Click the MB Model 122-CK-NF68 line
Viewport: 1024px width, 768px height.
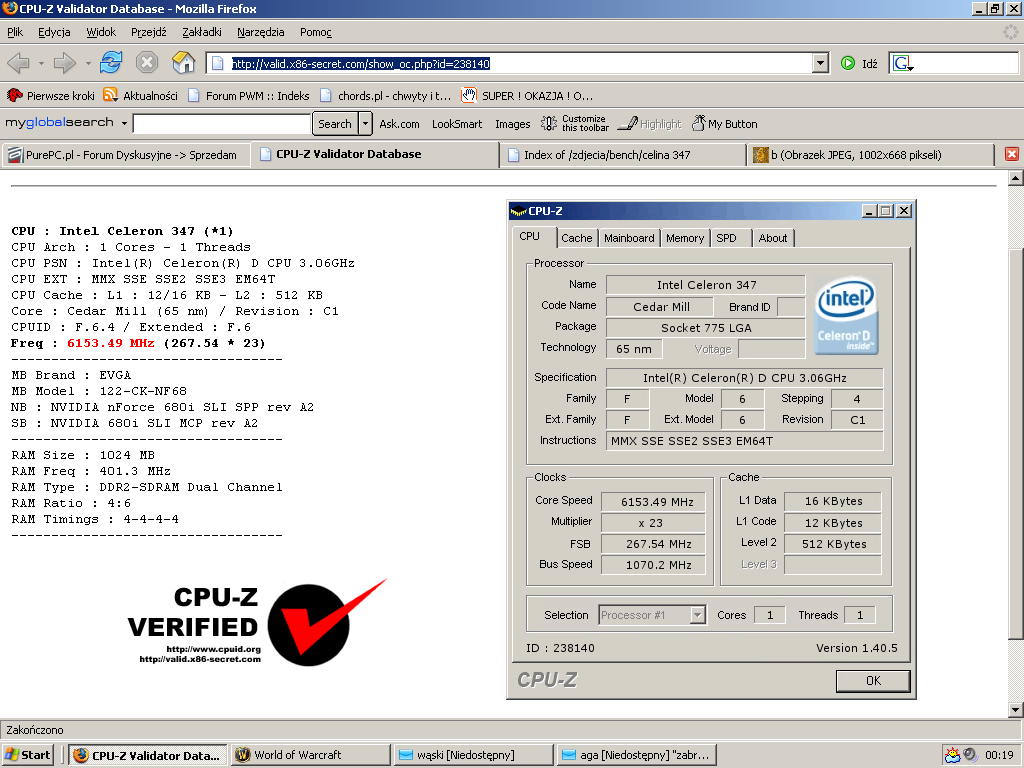(x=99, y=391)
